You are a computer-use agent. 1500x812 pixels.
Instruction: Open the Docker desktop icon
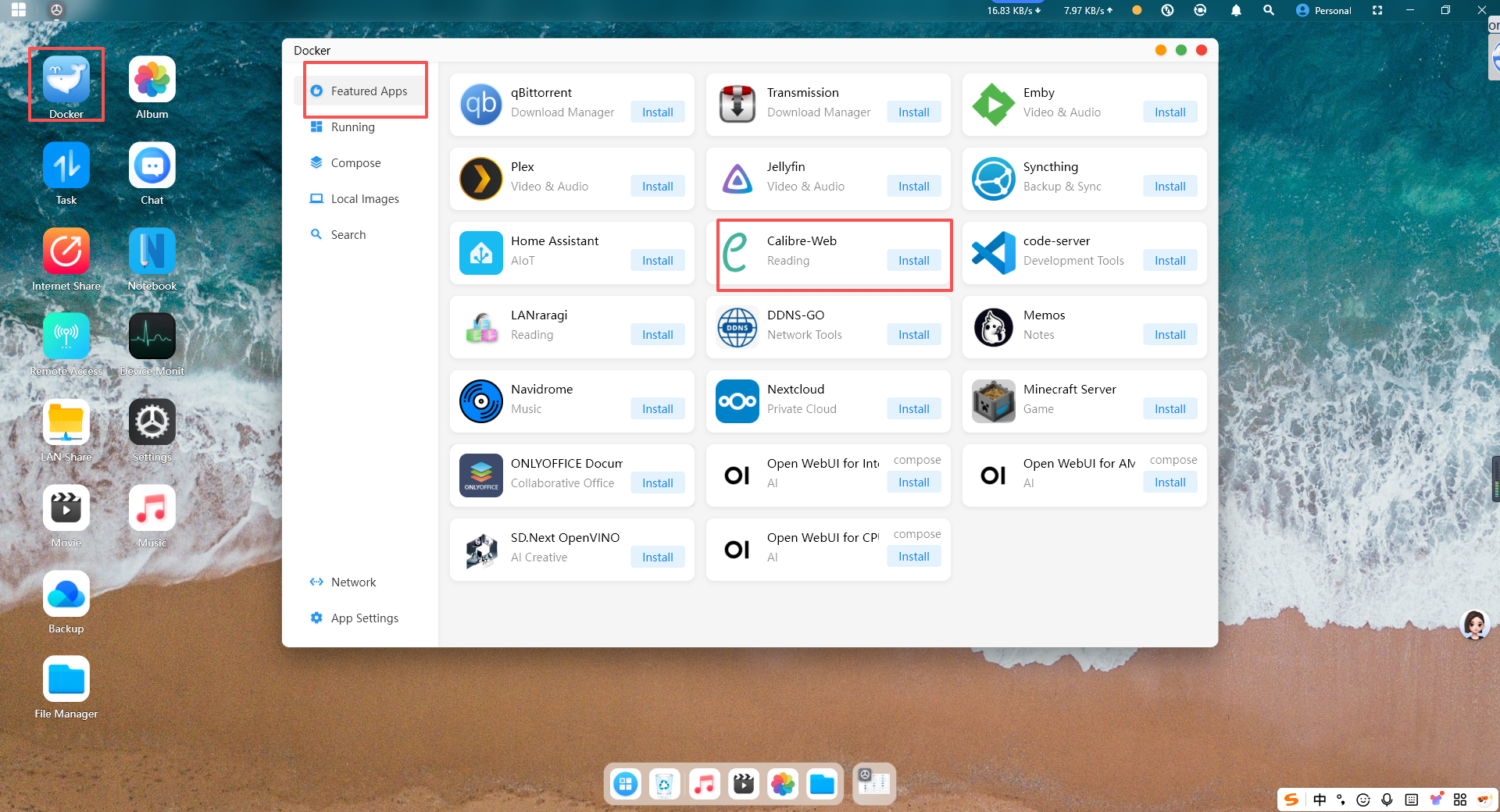tap(66, 80)
